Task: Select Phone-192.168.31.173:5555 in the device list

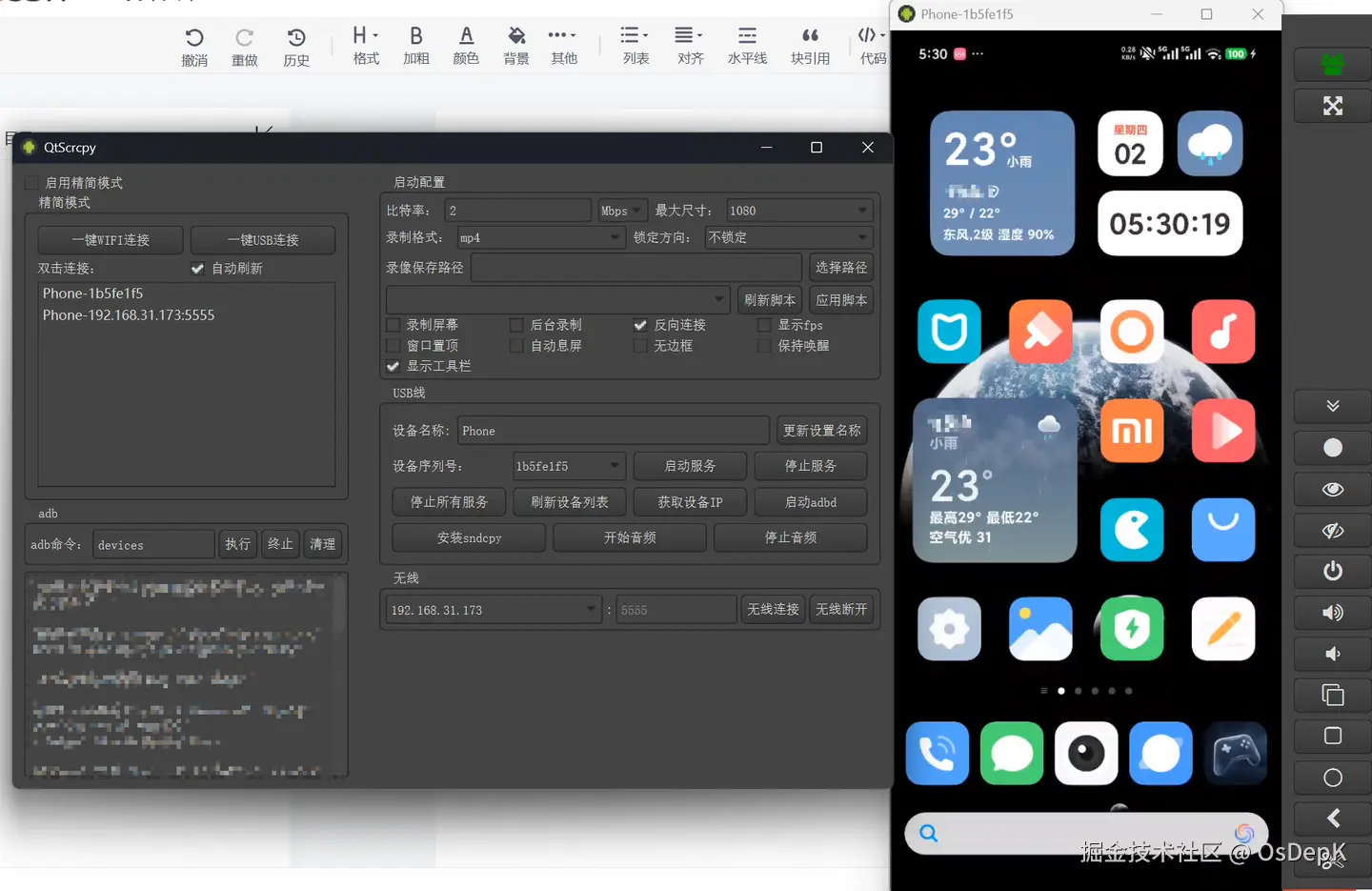Action: [129, 315]
